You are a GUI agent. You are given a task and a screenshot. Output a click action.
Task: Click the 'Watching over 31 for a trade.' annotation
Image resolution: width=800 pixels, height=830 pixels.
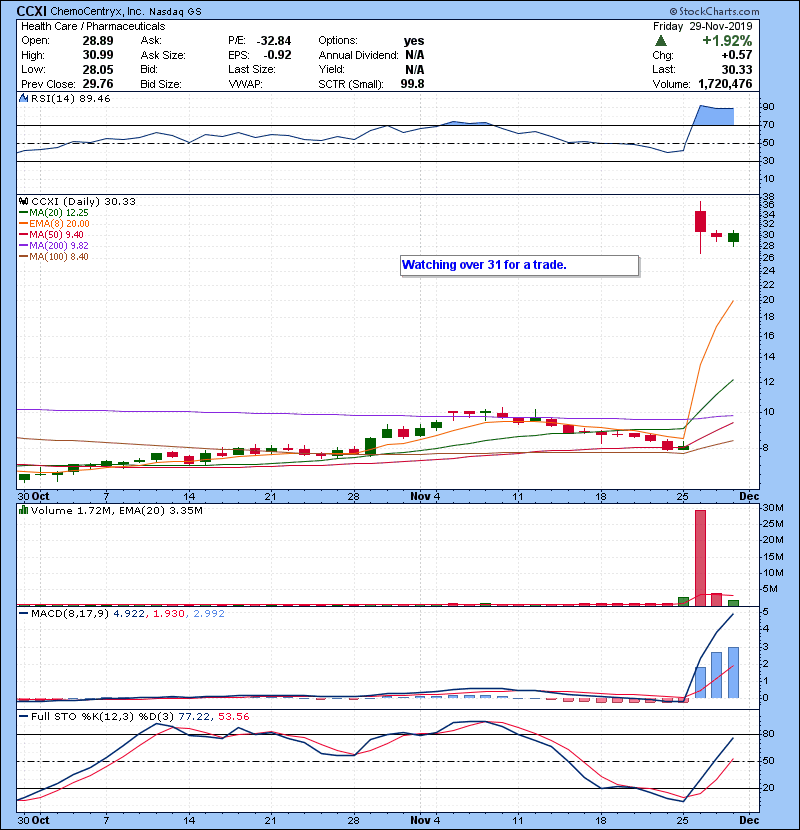pyautogui.click(x=519, y=265)
